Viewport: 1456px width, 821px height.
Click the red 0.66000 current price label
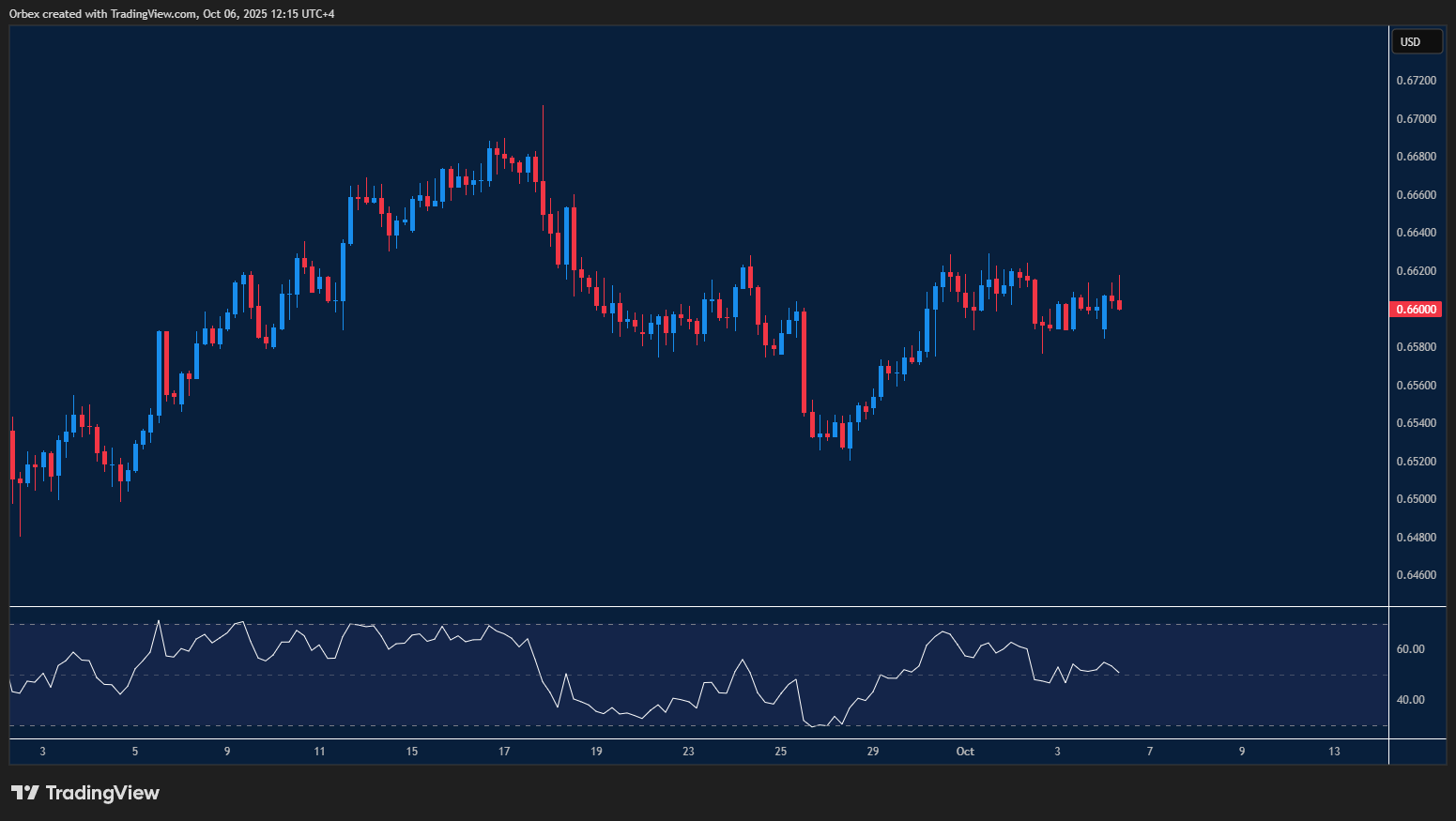pyautogui.click(x=1416, y=310)
